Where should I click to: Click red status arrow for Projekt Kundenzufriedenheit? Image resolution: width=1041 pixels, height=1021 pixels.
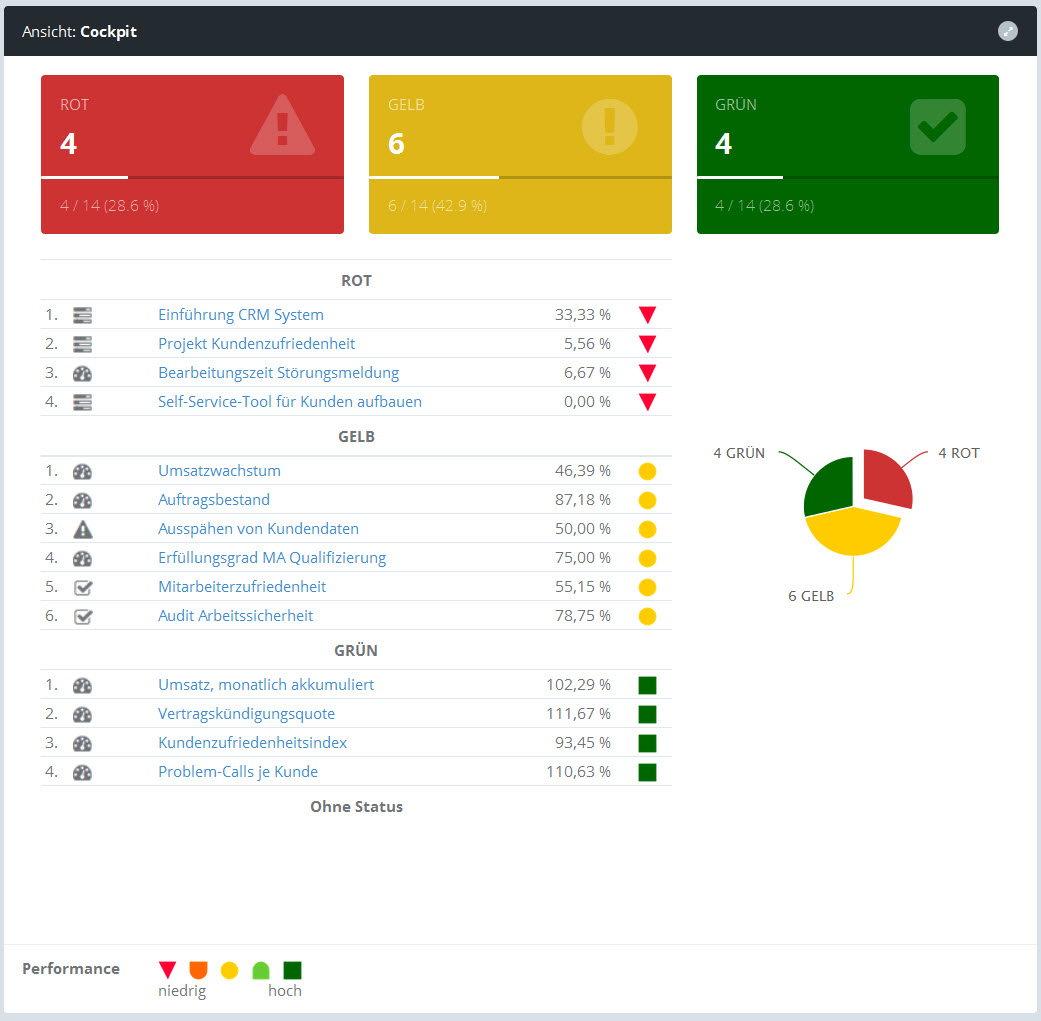[647, 344]
